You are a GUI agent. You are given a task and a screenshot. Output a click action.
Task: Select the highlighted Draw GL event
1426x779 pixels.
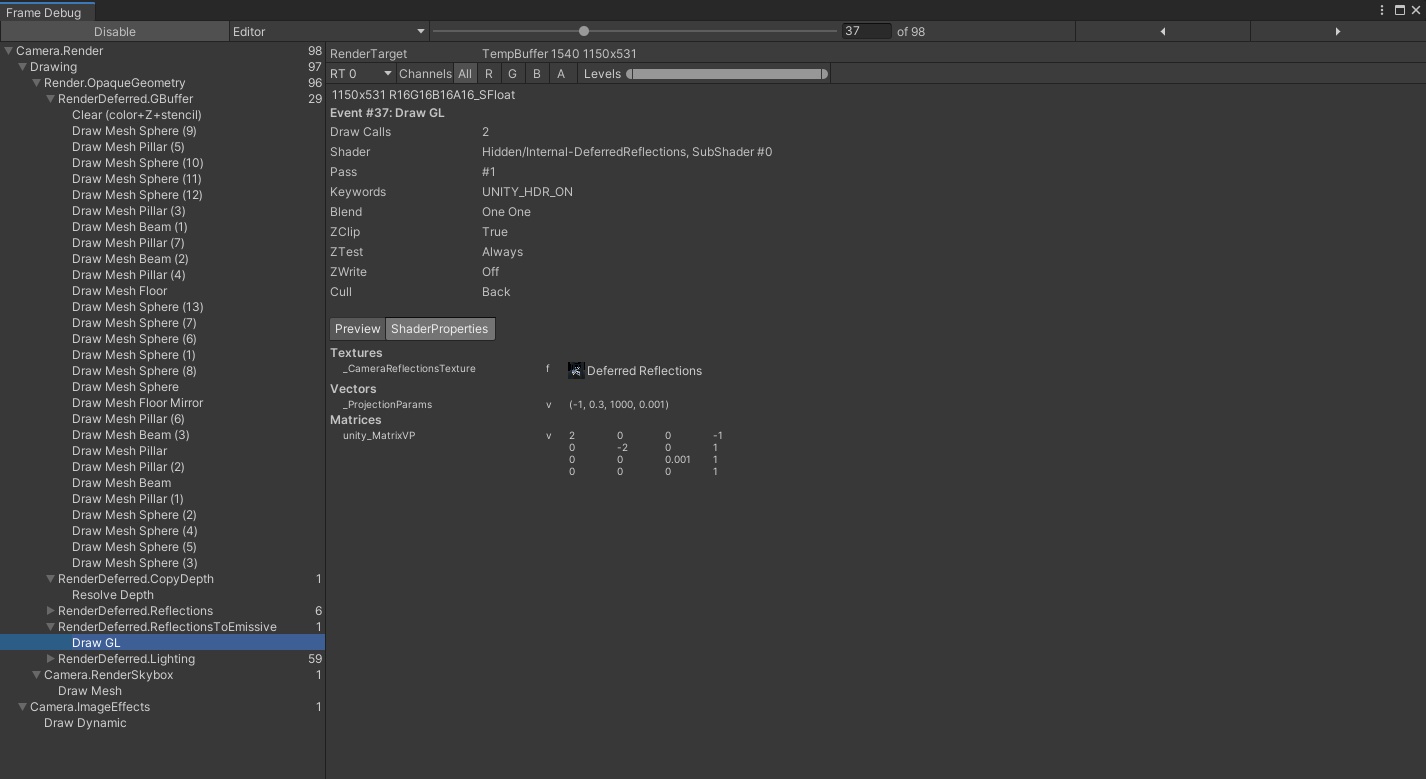pyautogui.click(x=162, y=643)
